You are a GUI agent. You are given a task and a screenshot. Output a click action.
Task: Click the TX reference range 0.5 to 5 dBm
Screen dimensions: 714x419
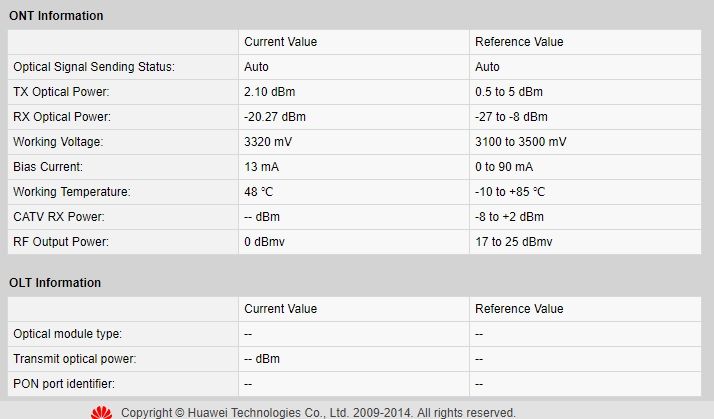click(x=510, y=92)
